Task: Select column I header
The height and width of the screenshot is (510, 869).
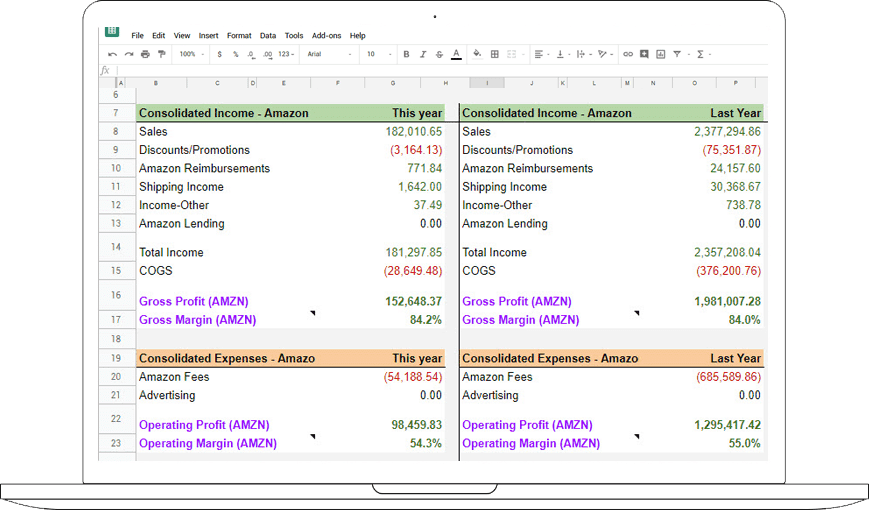Action: pyautogui.click(x=487, y=83)
